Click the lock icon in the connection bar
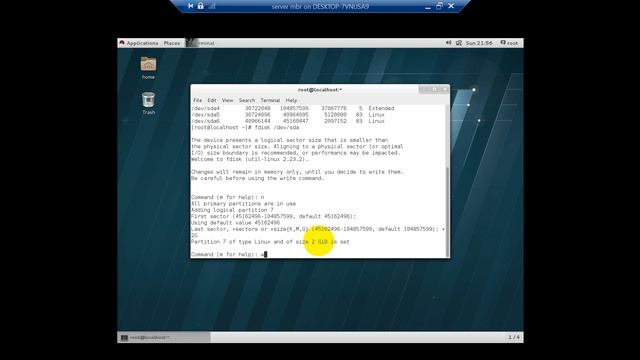 click(x=200, y=6)
